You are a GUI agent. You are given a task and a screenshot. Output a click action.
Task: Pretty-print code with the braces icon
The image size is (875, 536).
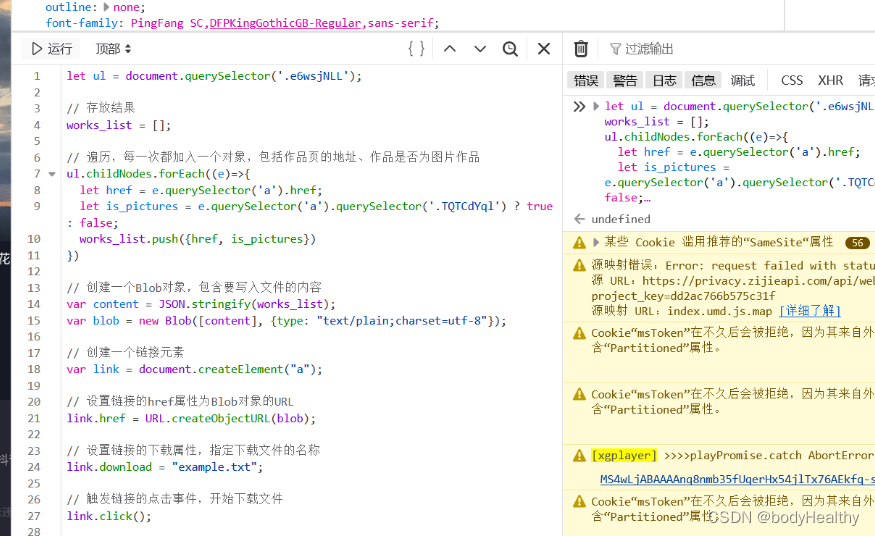tap(416, 49)
